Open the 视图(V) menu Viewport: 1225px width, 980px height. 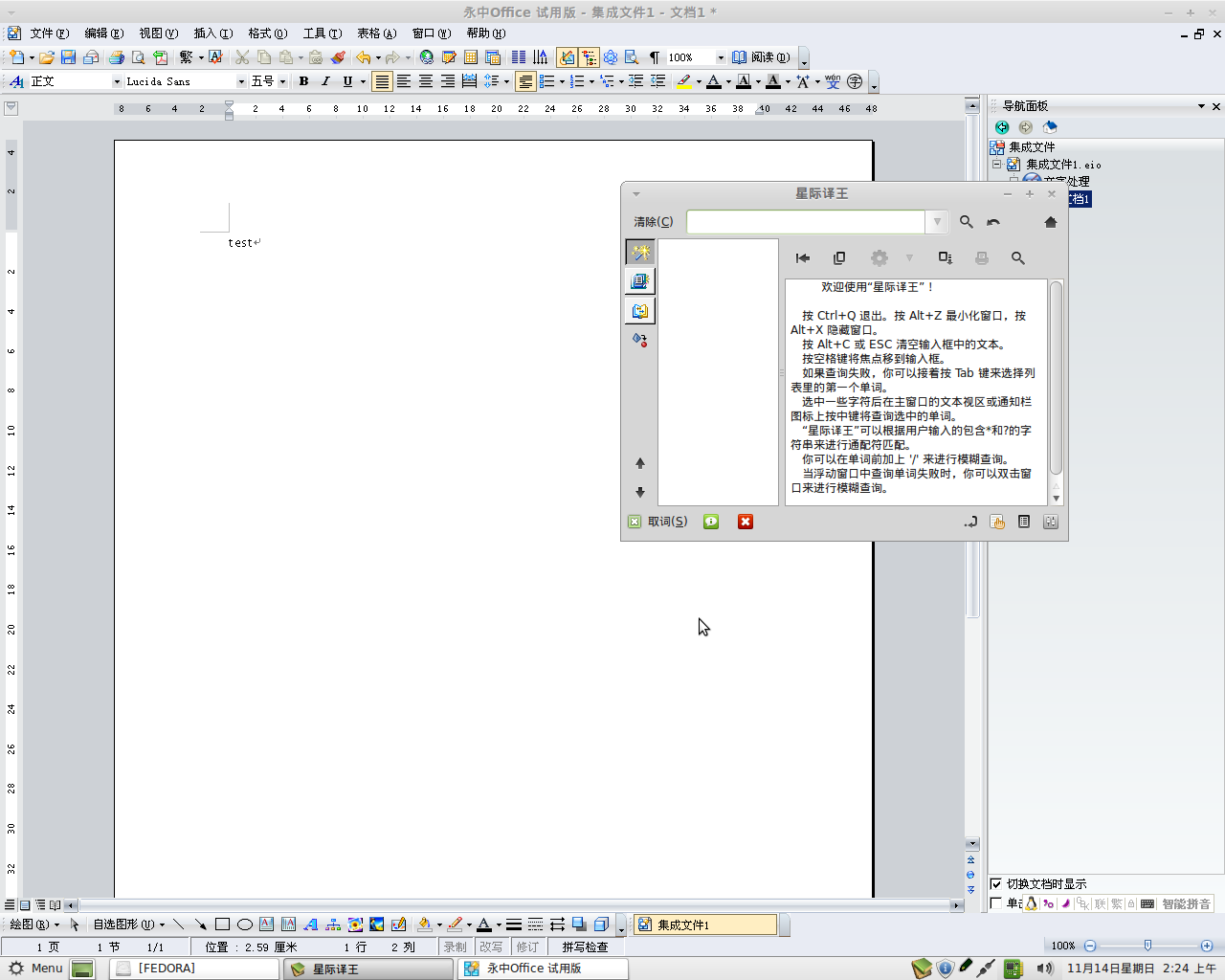click(159, 33)
